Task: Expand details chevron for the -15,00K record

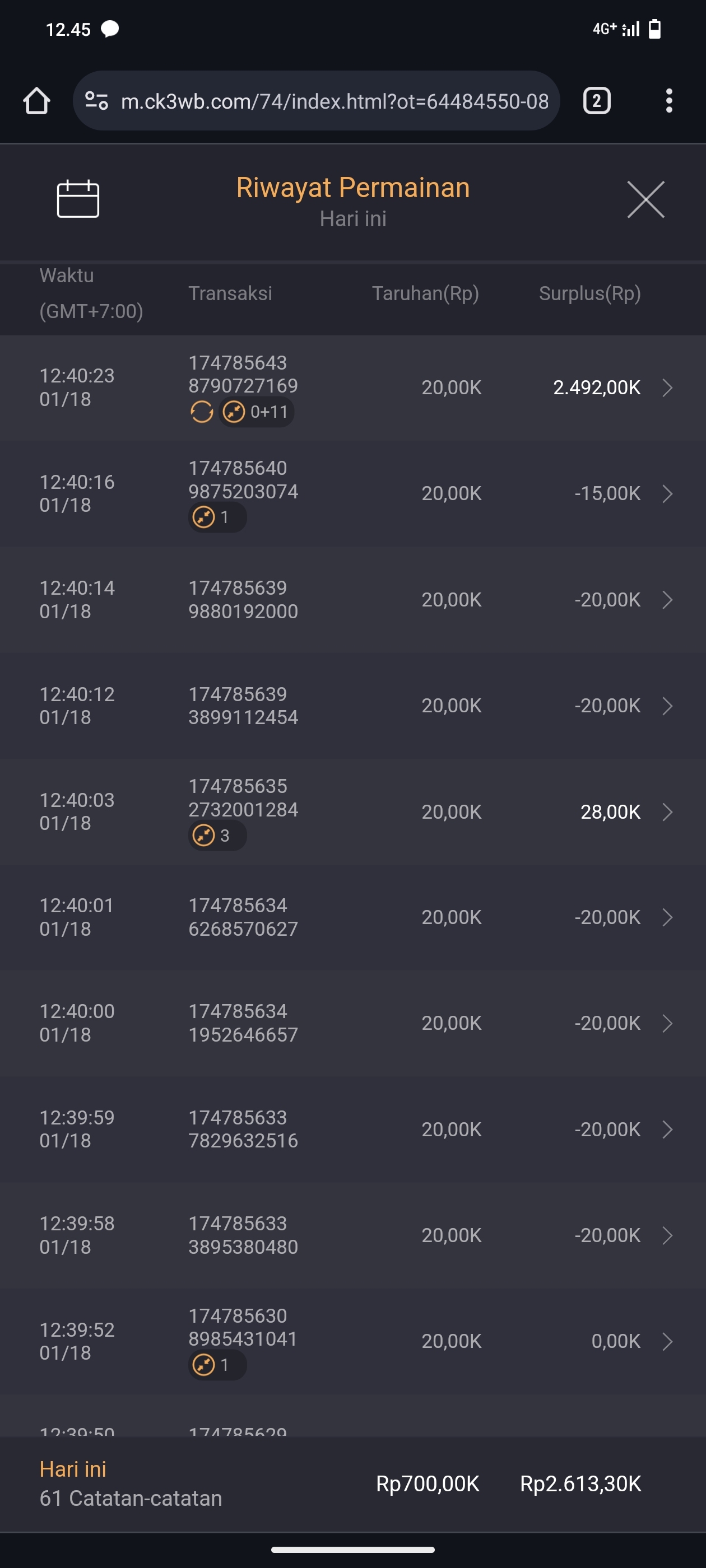Action: point(668,494)
